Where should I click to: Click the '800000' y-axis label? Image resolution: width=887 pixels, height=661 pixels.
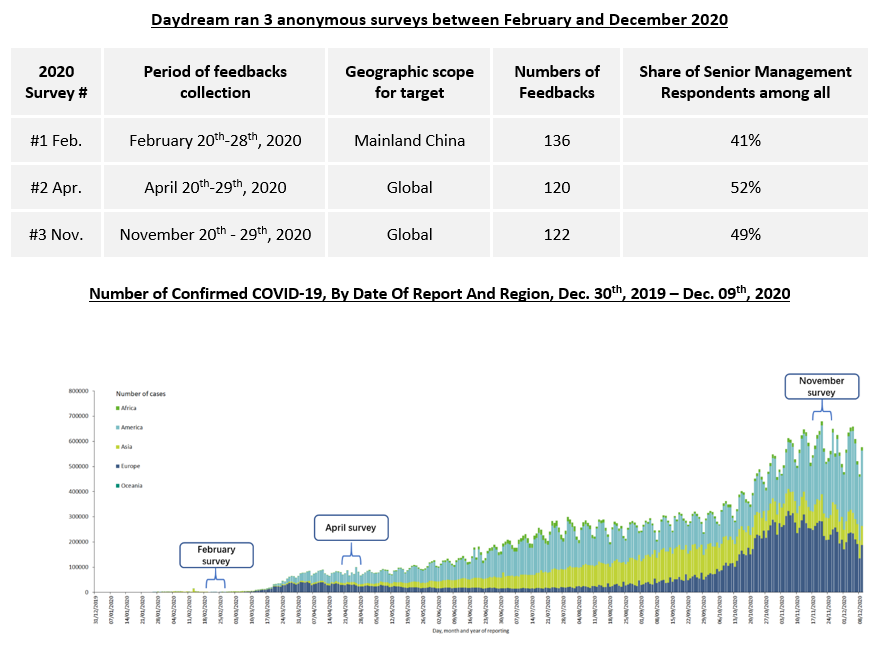[x=79, y=391]
